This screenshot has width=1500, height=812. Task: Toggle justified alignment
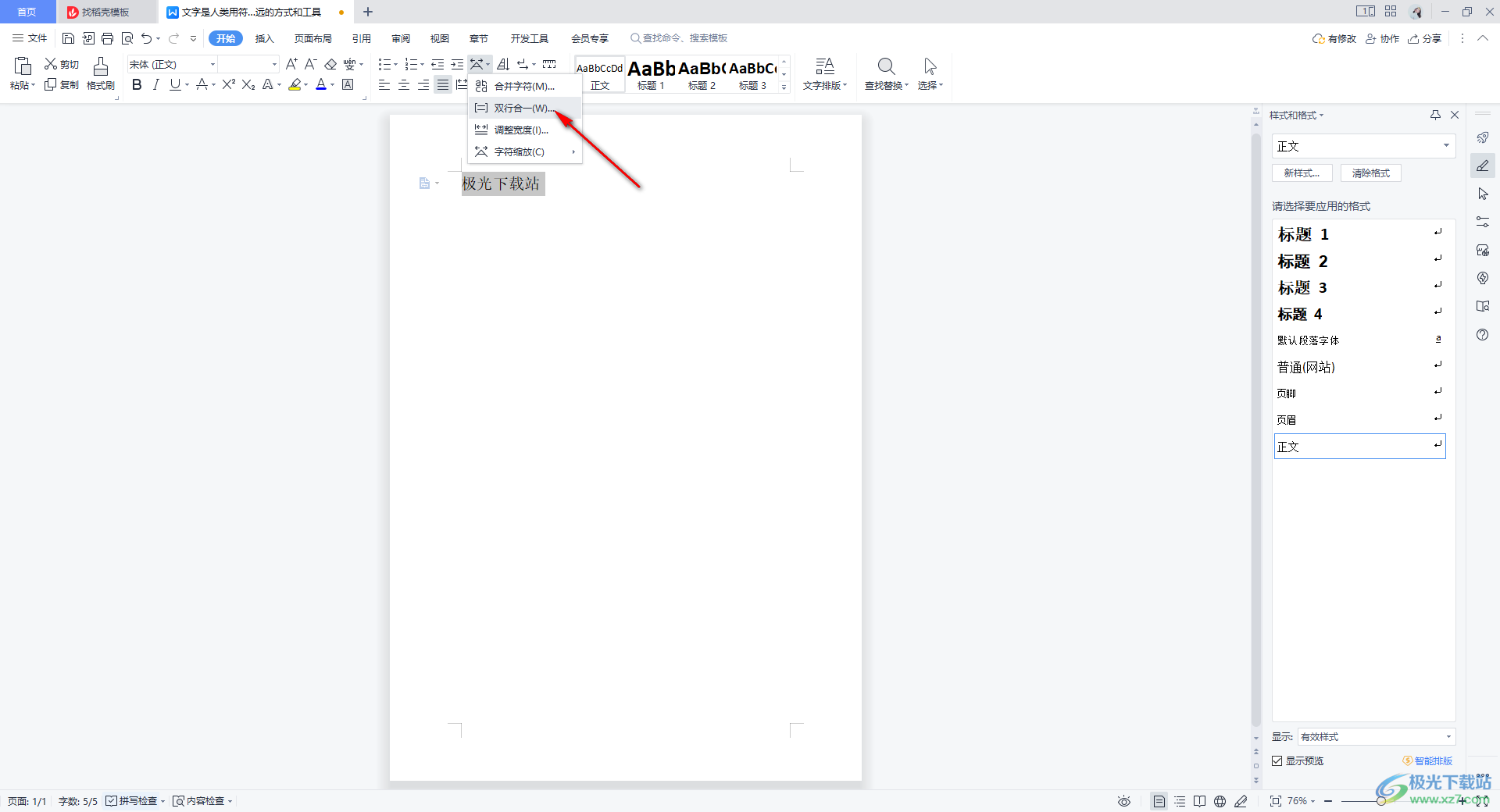(x=443, y=84)
